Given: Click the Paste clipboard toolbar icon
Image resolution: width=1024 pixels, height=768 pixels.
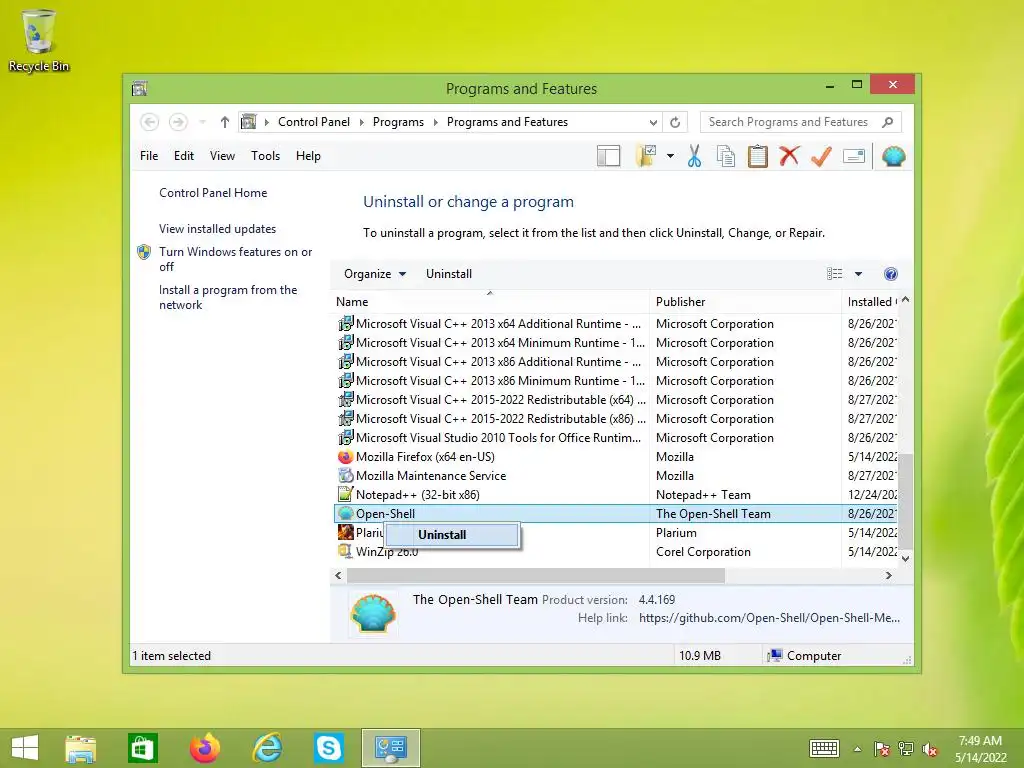Looking at the screenshot, I should click(758, 156).
